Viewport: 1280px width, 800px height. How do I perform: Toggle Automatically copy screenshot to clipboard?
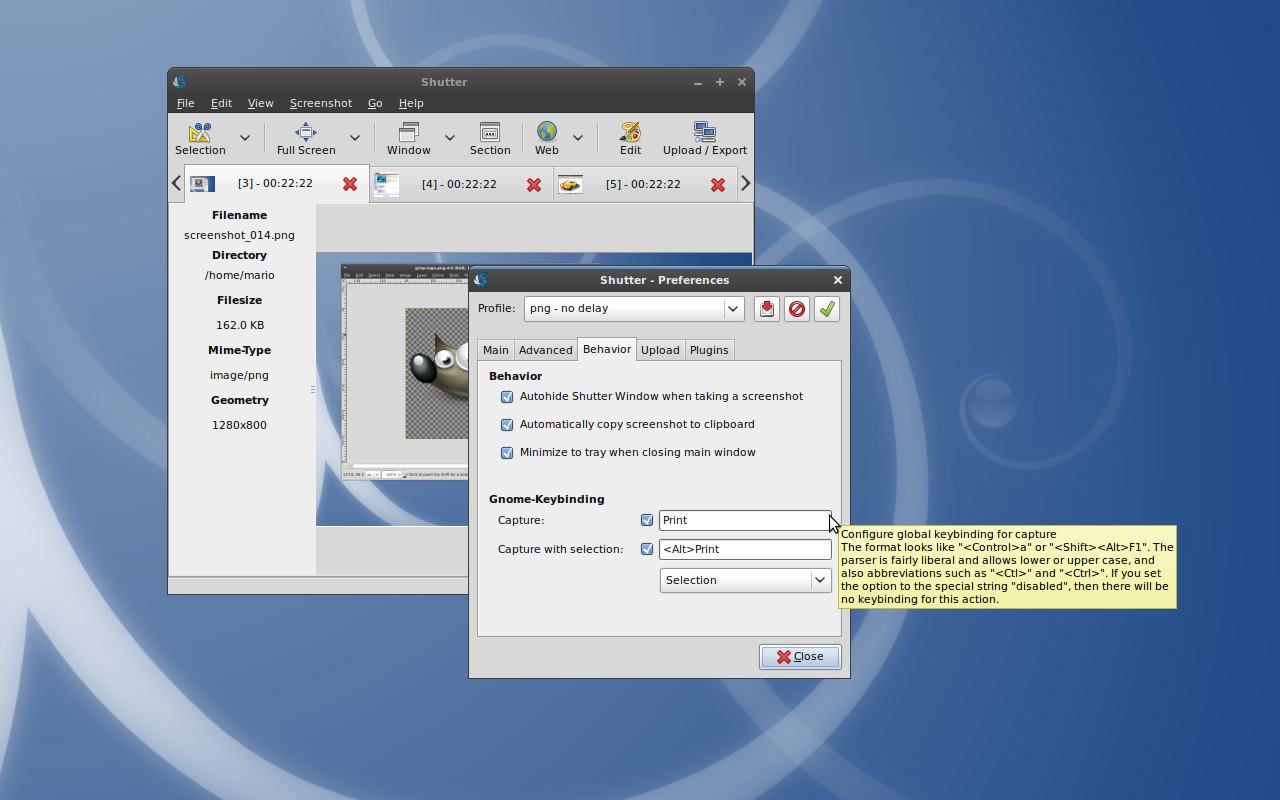point(507,425)
